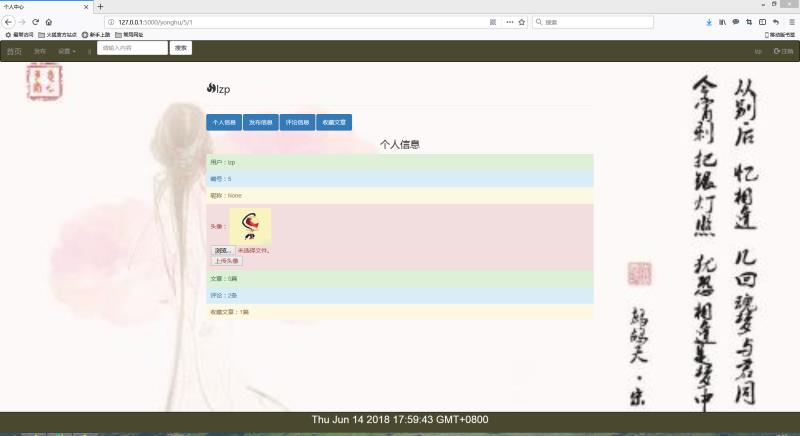The image size is (800, 436).
Task: Open 发布 in the site navbar
Action: (x=40, y=52)
